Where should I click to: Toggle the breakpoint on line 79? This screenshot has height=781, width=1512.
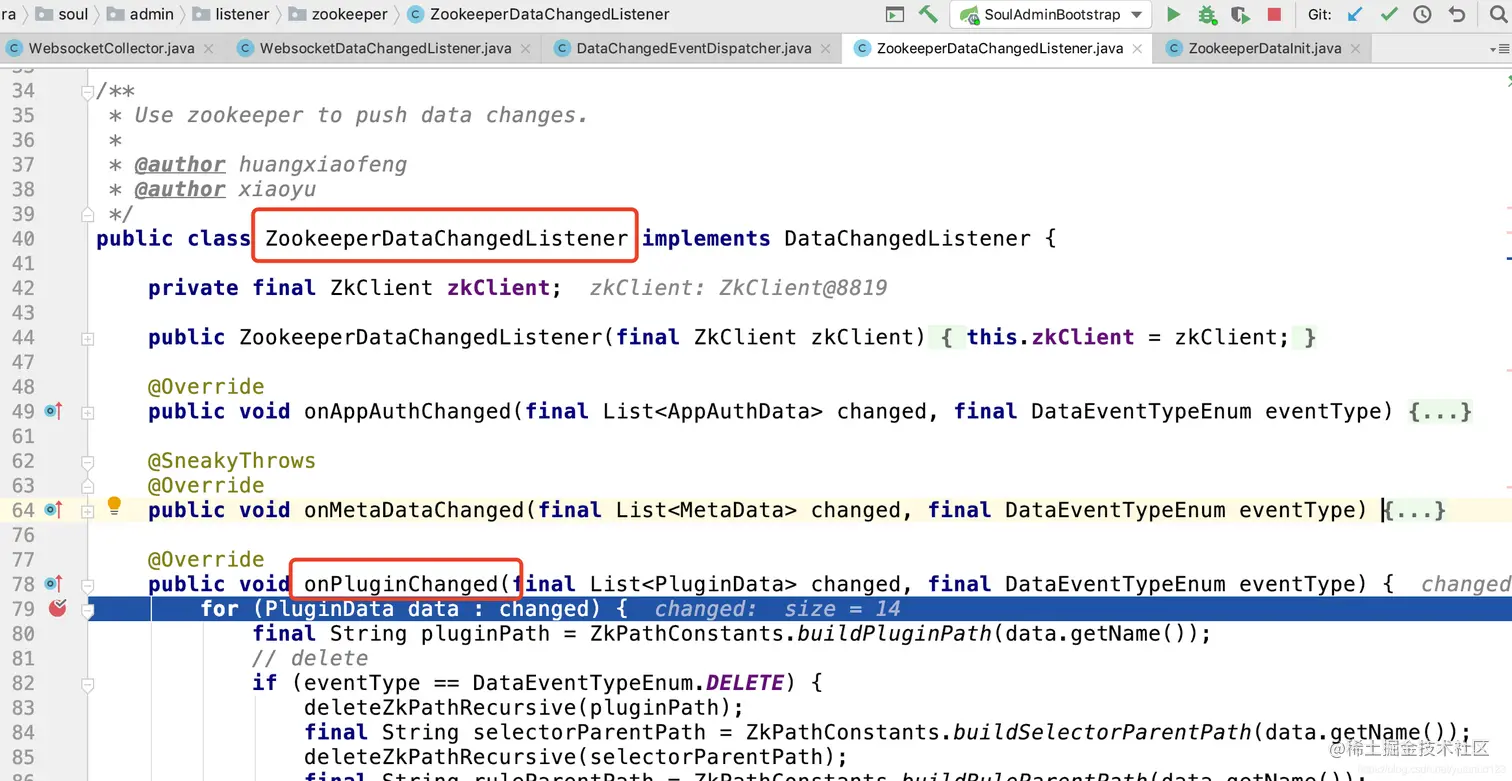click(x=57, y=608)
